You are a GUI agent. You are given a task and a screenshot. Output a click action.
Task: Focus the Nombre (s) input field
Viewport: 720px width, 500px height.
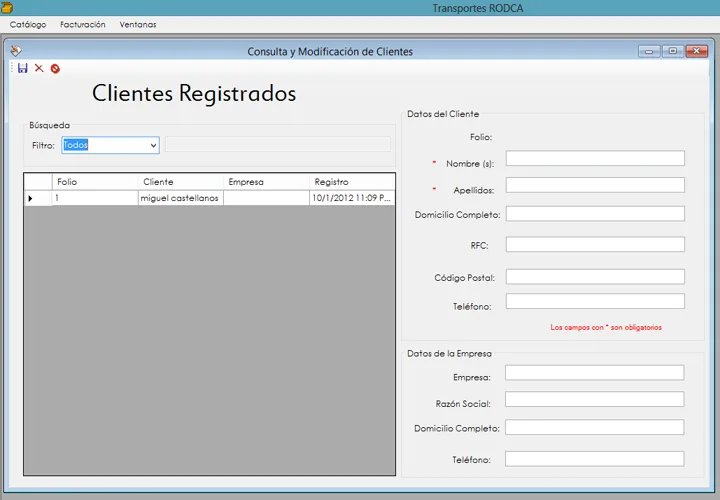(595, 158)
